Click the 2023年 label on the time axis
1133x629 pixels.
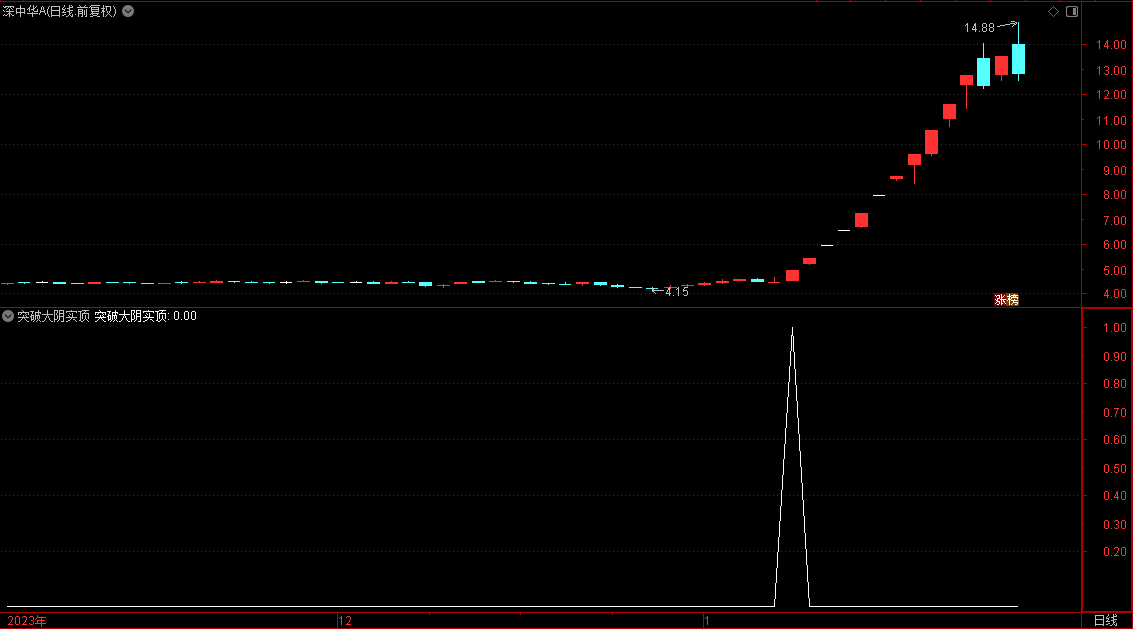tap(27, 620)
